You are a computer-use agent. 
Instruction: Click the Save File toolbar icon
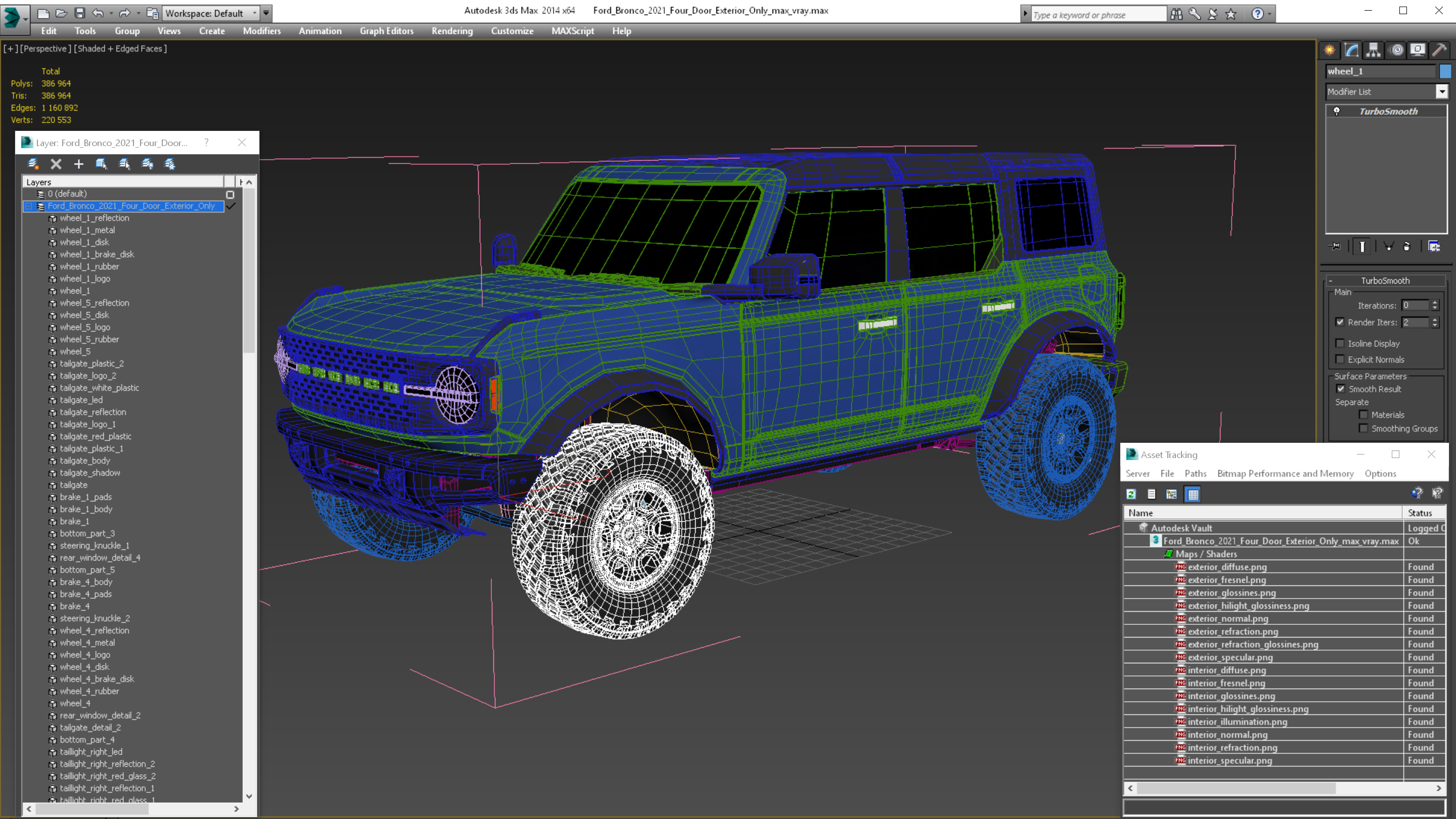click(x=80, y=13)
